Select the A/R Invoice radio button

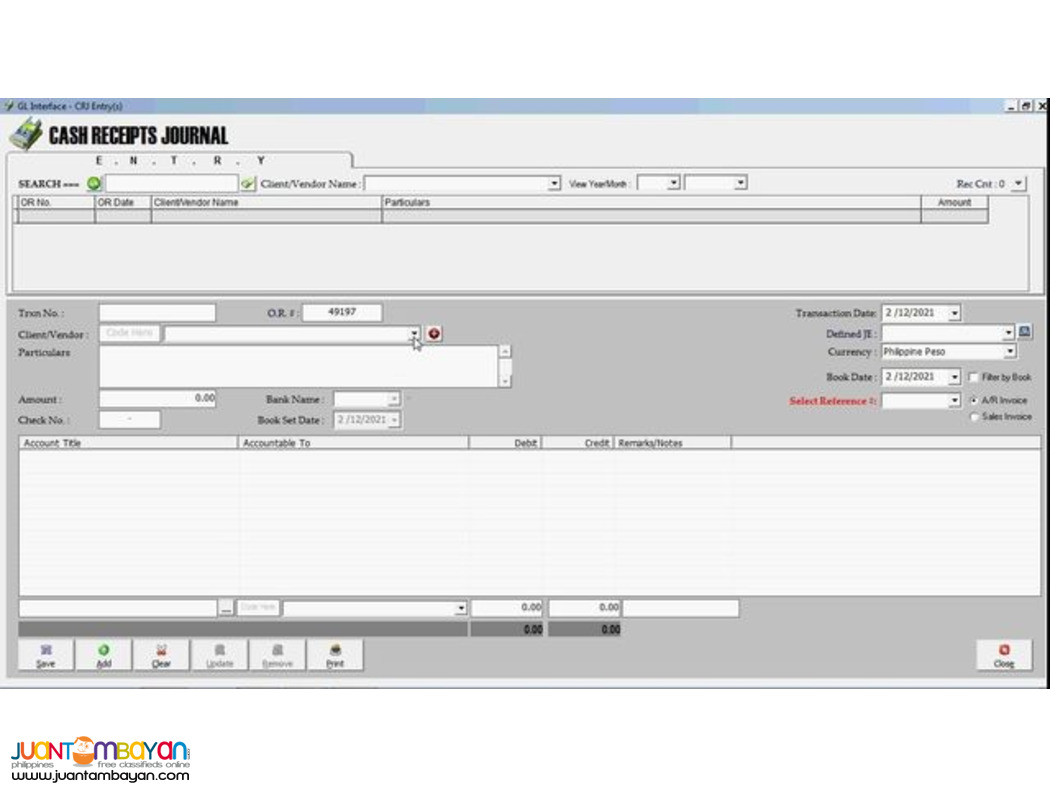pos(975,400)
